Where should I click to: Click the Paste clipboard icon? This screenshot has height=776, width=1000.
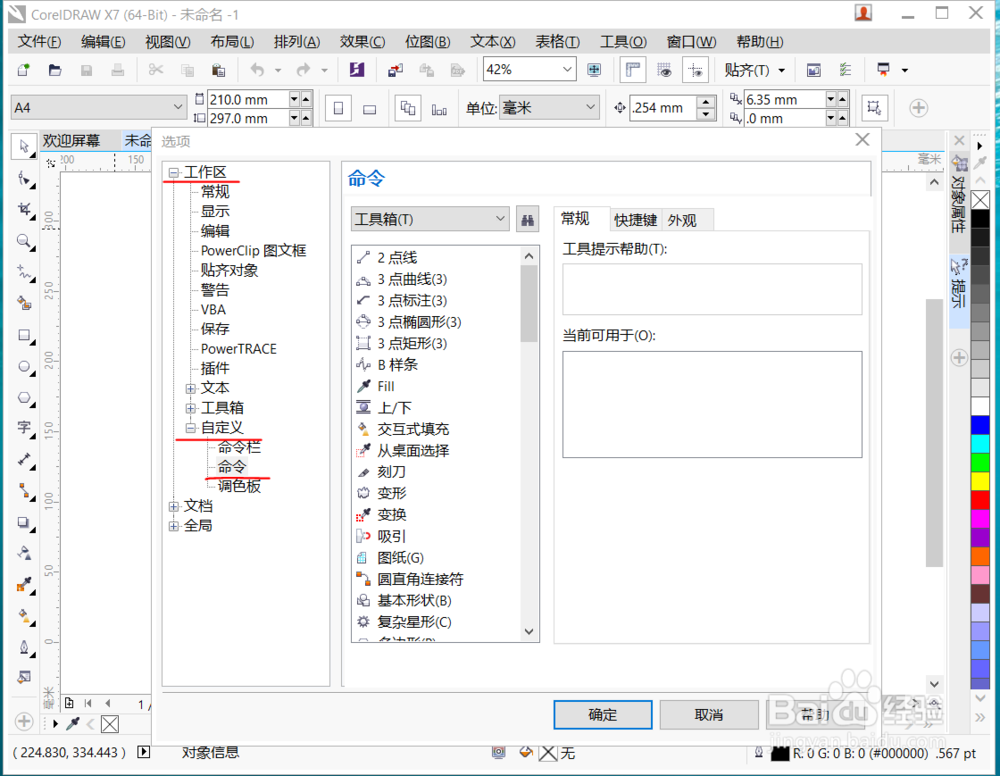pos(218,70)
